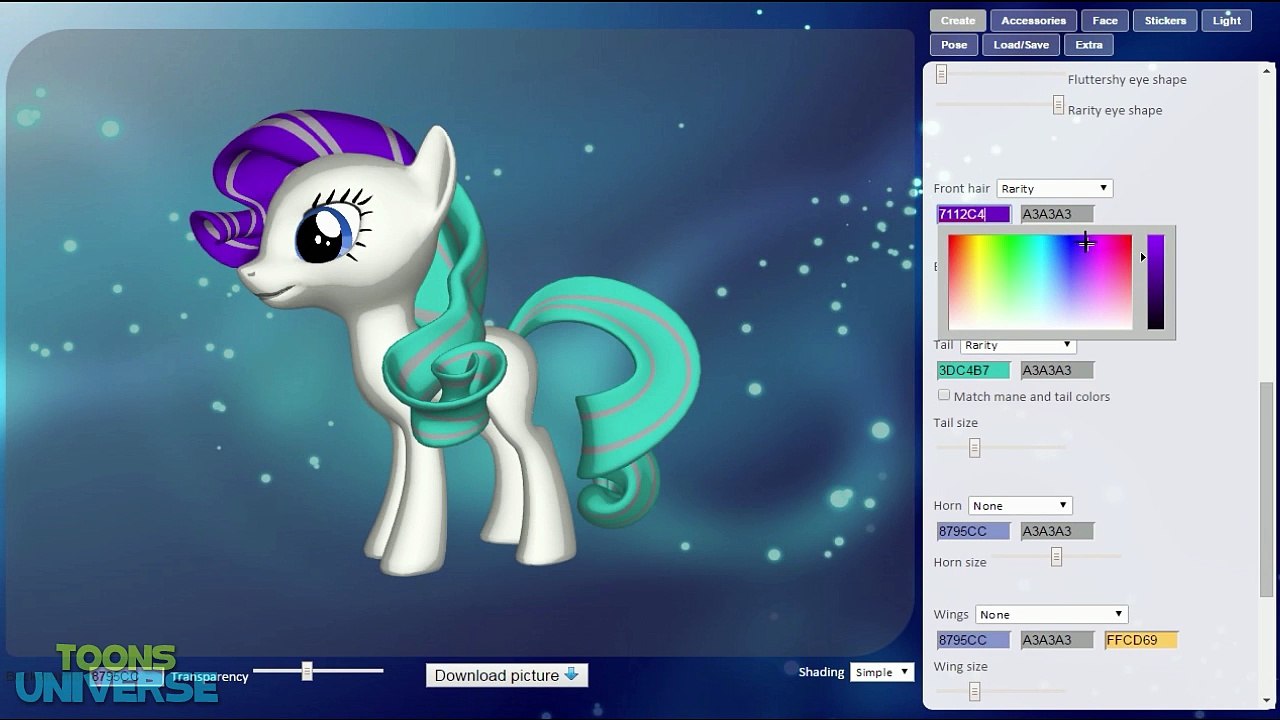The width and height of the screenshot is (1280, 720).
Task: Click the Tail size slider handle
Action: coord(974,448)
